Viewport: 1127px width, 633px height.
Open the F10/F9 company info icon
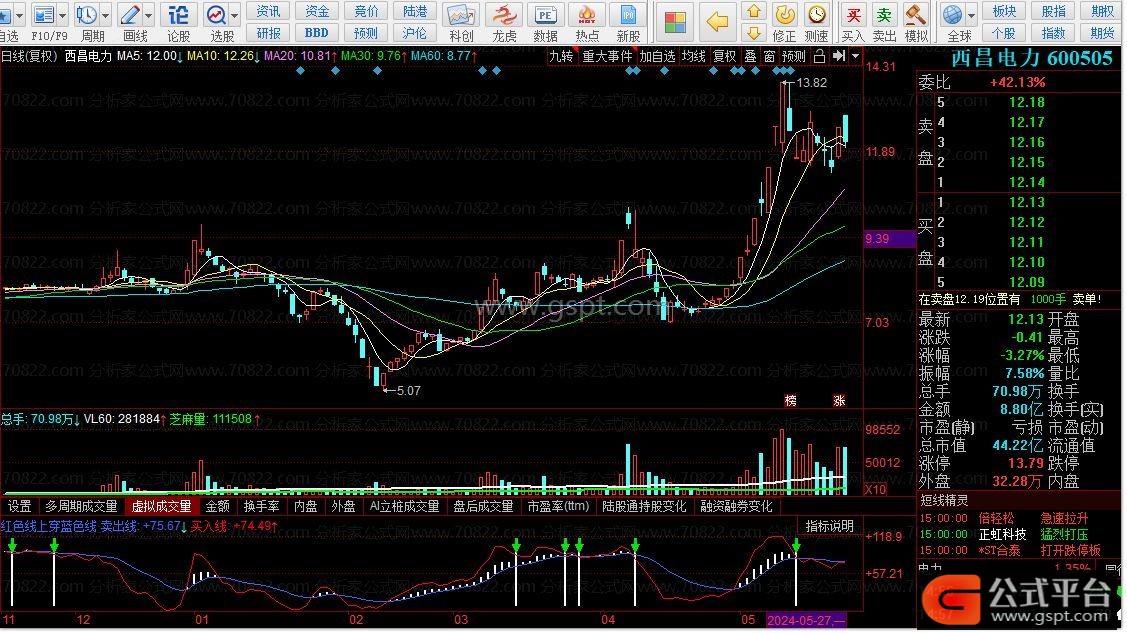point(44,14)
